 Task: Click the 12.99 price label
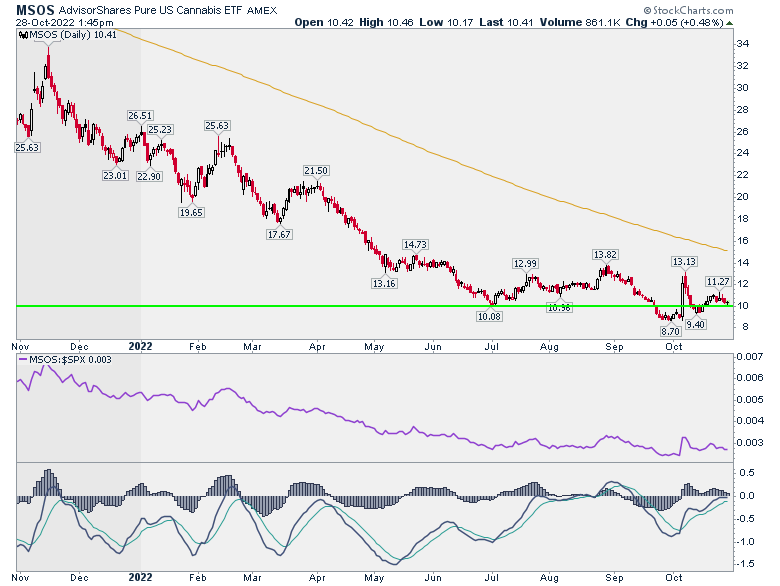(x=526, y=264)
